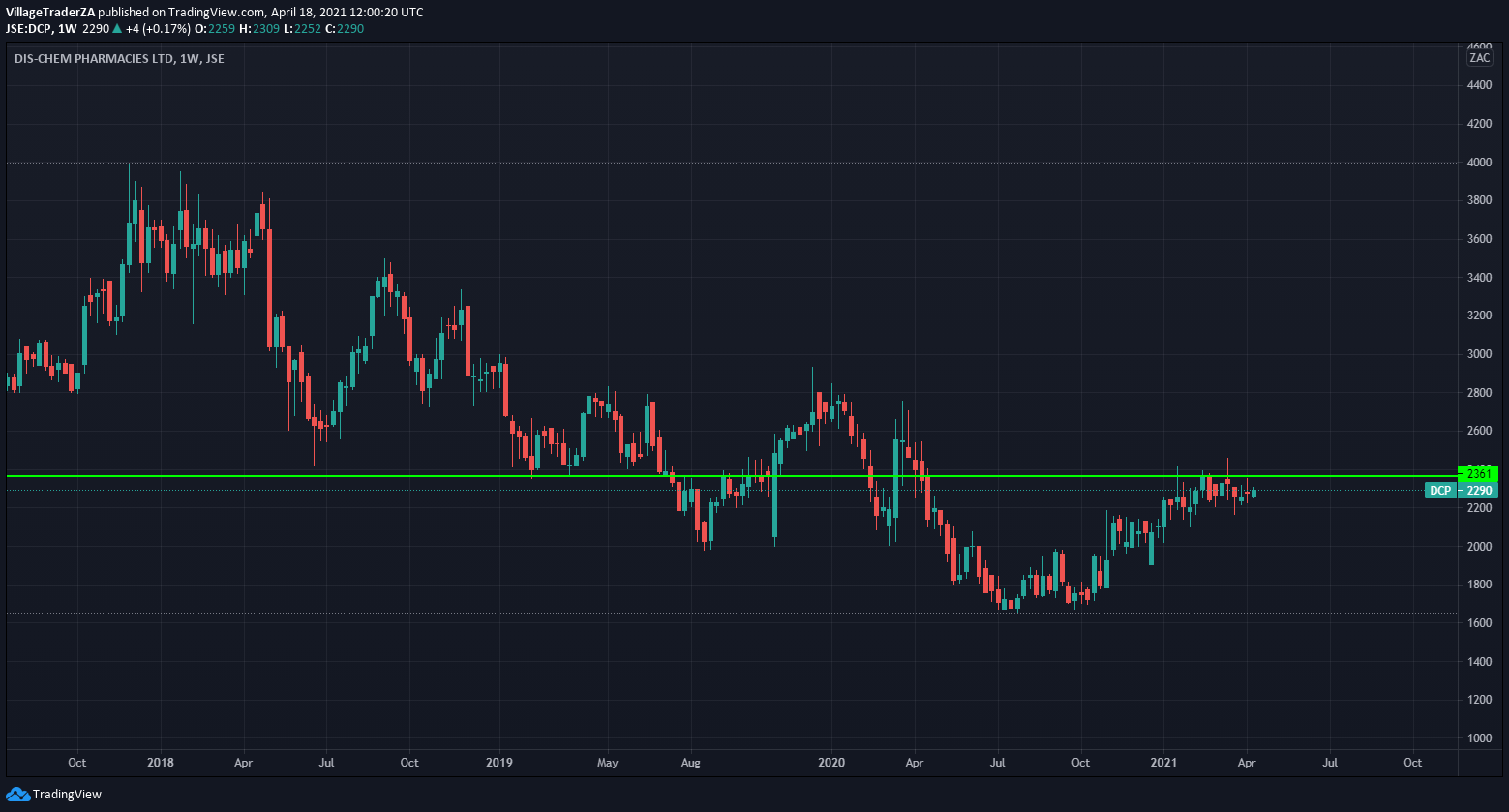This screenshot has width=1509, height=812.
Task: Open the VillageTraderZA author name
Action: pos(50,13)
